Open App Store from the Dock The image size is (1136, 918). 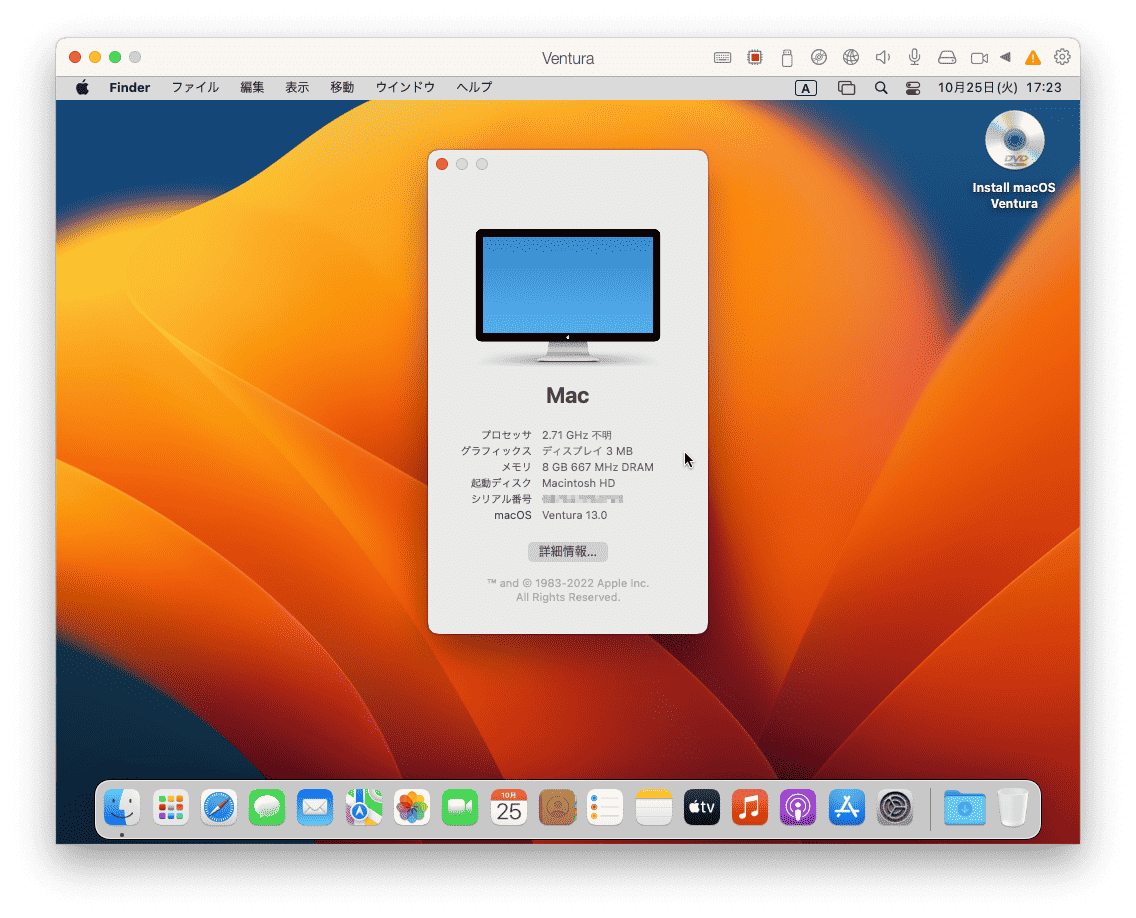click(x=846, y=807)
